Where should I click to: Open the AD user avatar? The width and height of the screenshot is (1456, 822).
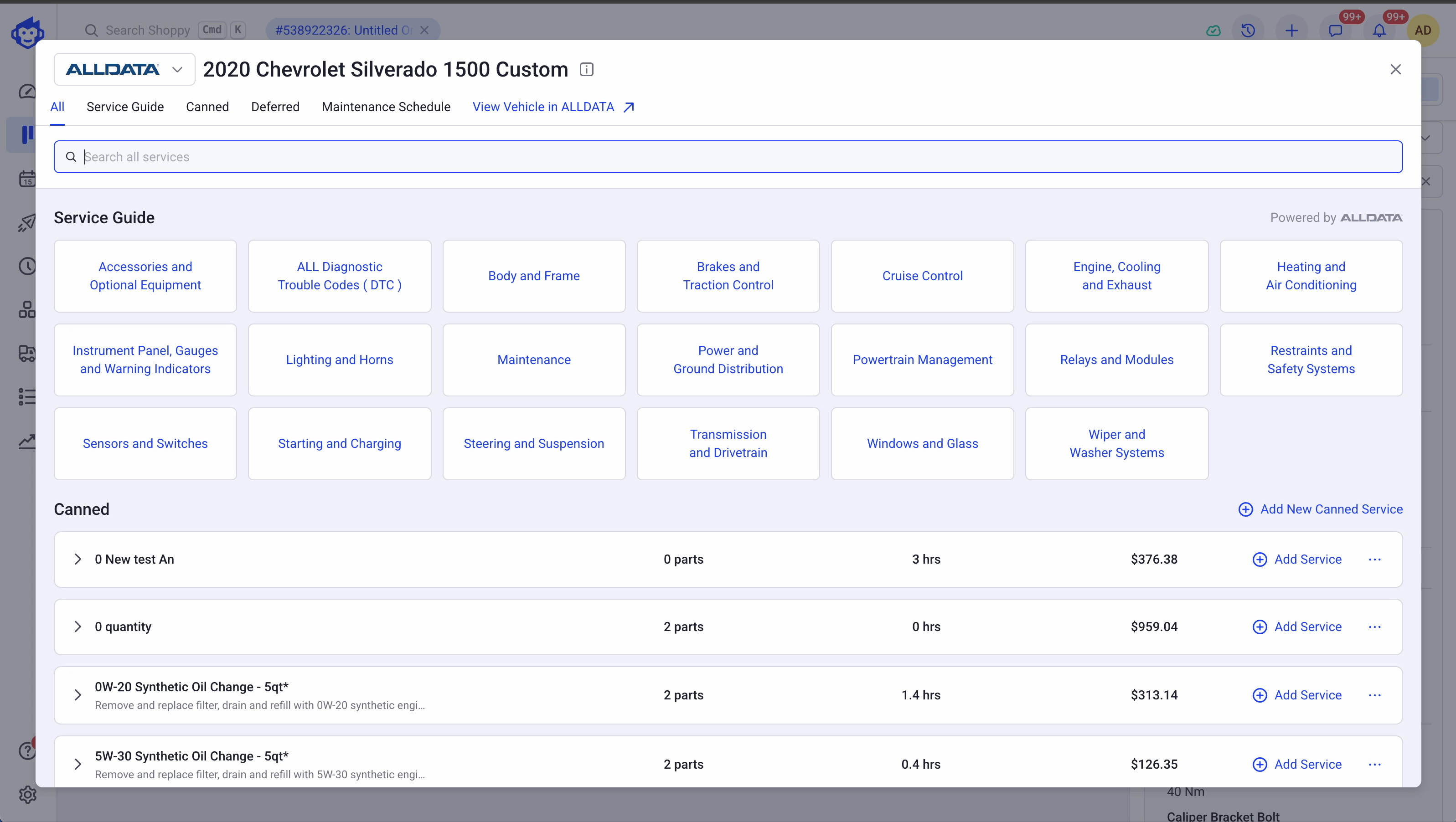(x=1423, y=31)
